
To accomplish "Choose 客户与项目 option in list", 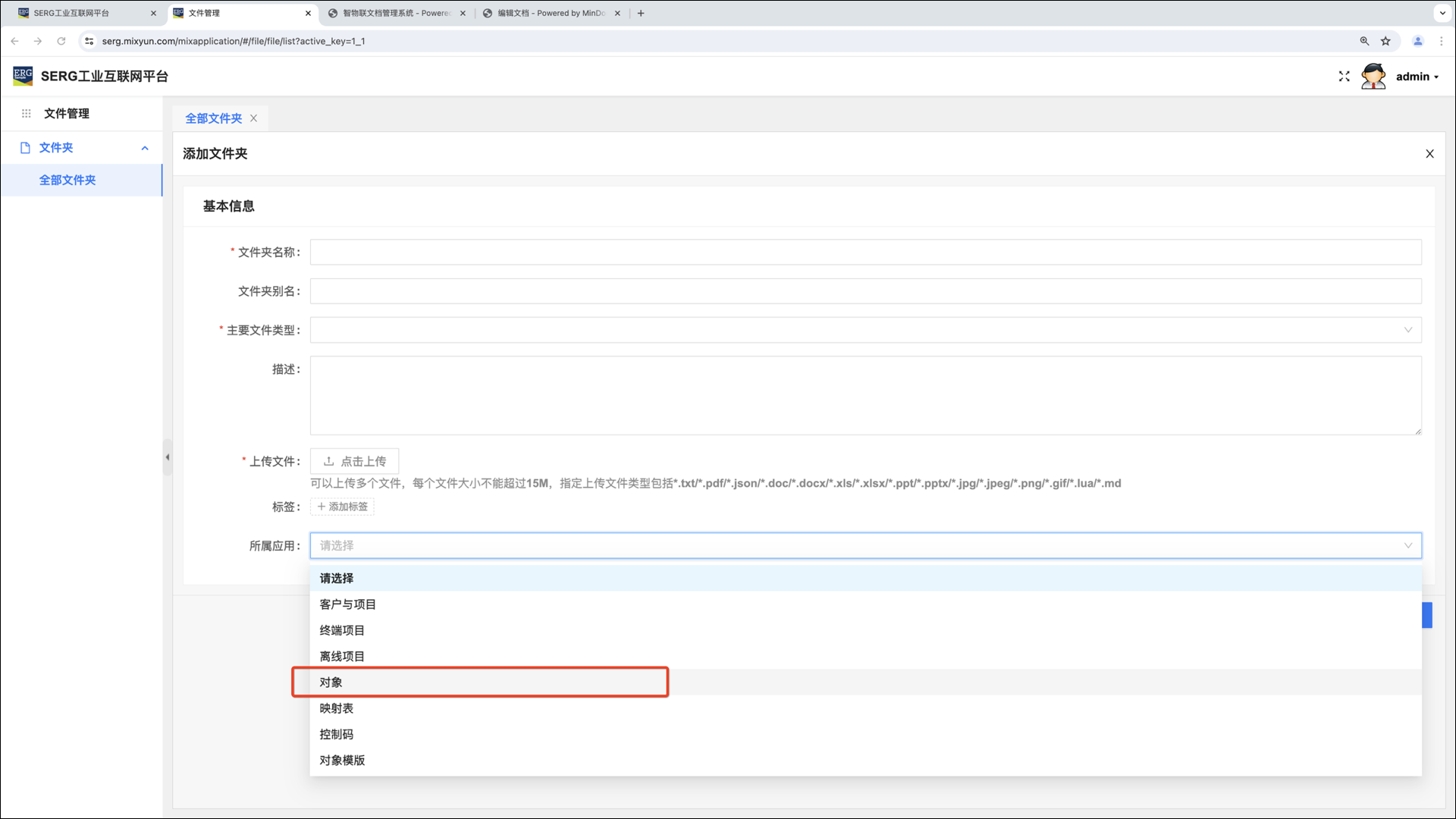I will point(348,604).
